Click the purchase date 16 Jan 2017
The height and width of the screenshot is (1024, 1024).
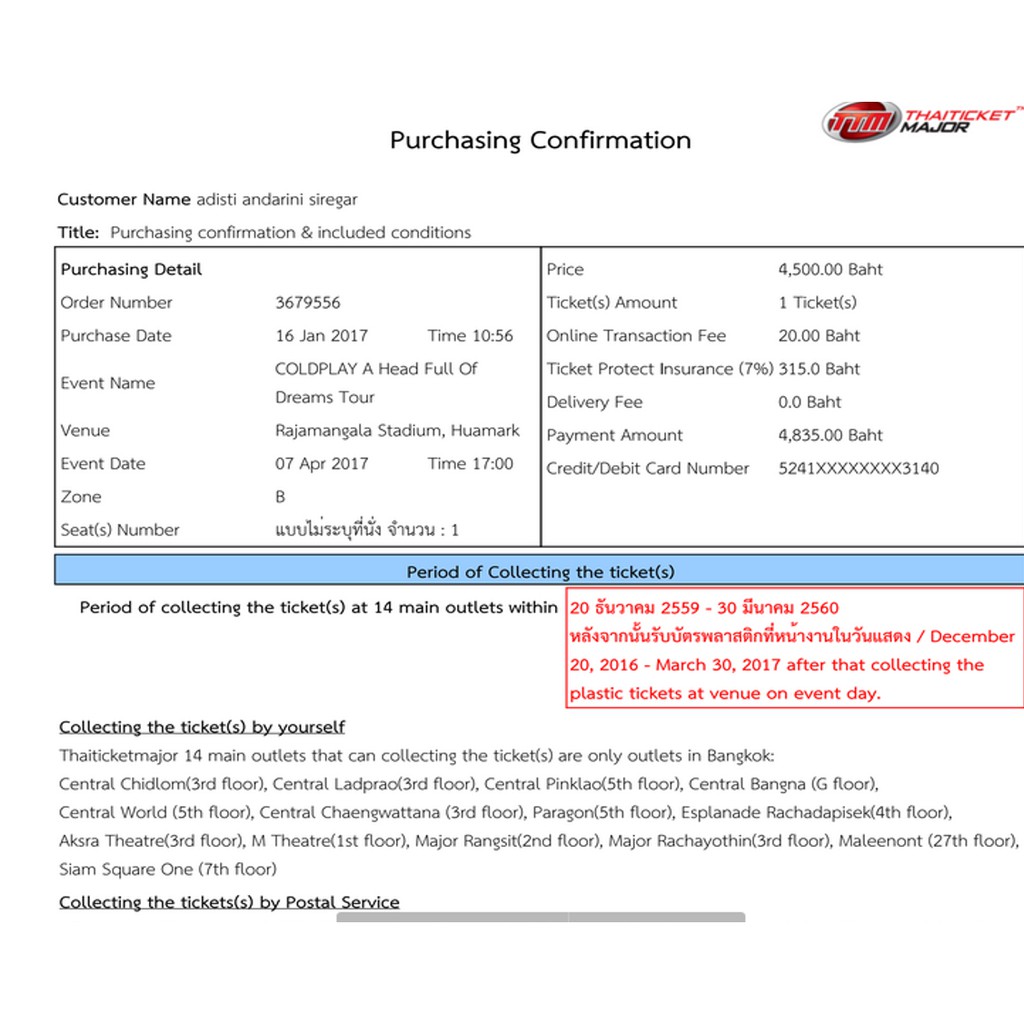pos(322,336)
